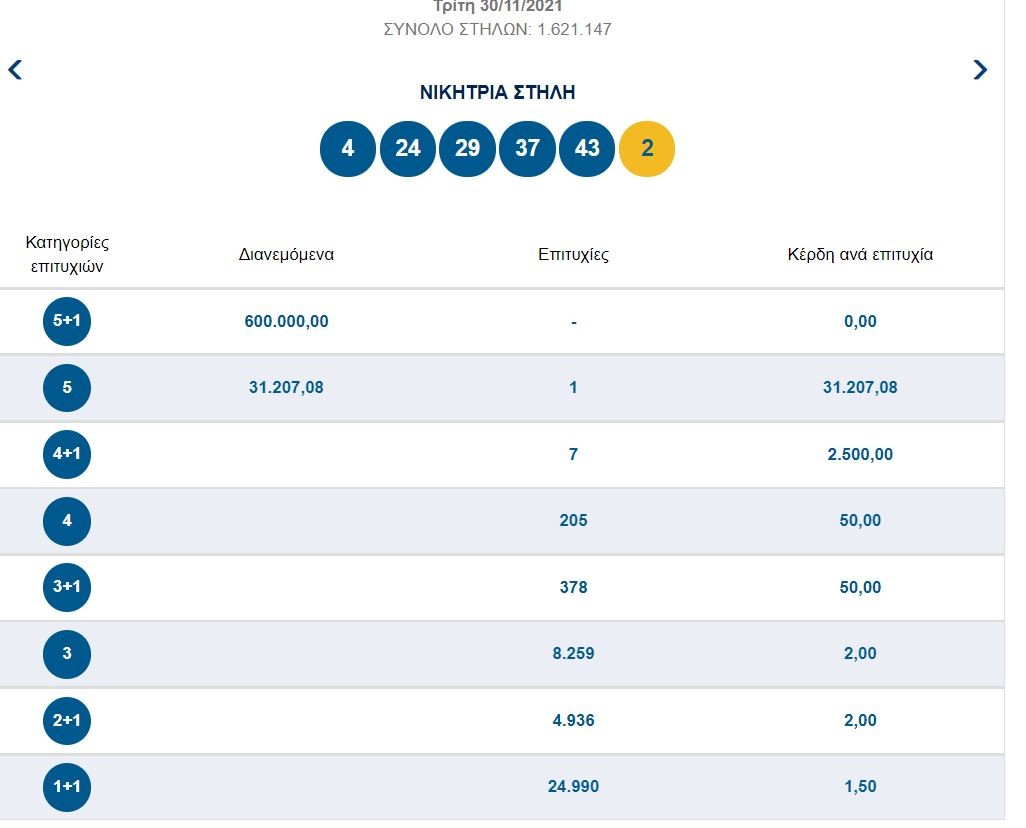Click the 600.000,00 distributed amount

[x=286, y=322]
